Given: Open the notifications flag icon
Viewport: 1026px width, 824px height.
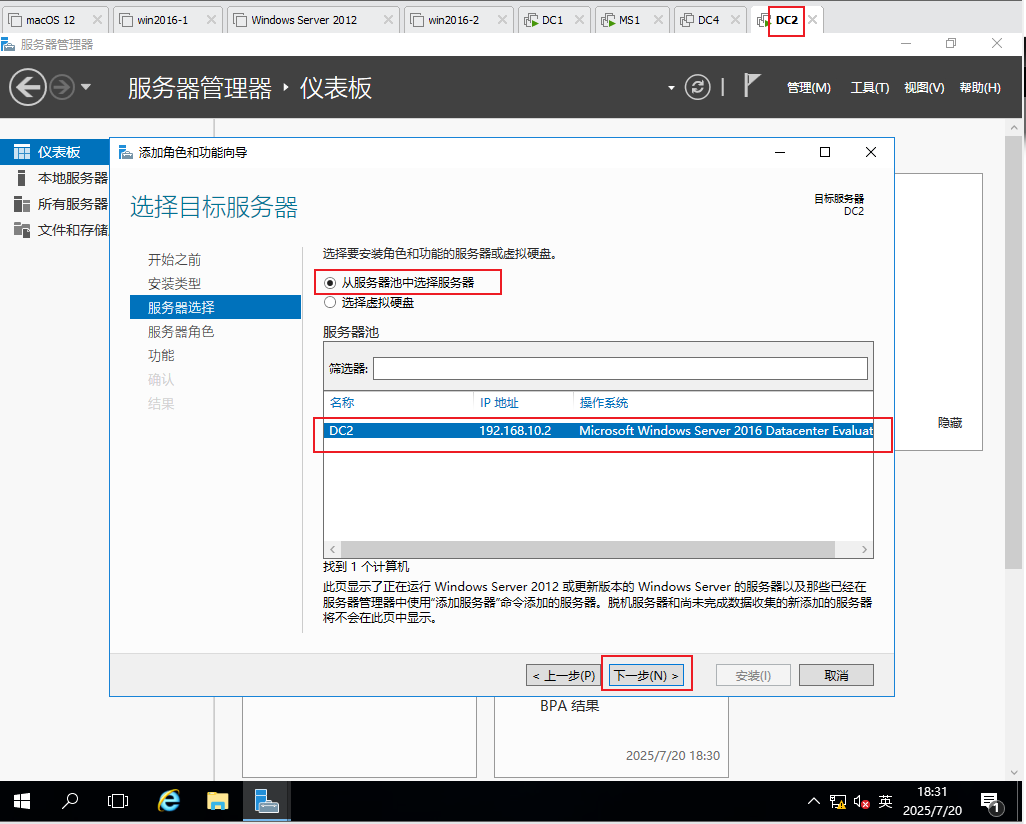Looking at the screenshot, I should tap(751, 86).
